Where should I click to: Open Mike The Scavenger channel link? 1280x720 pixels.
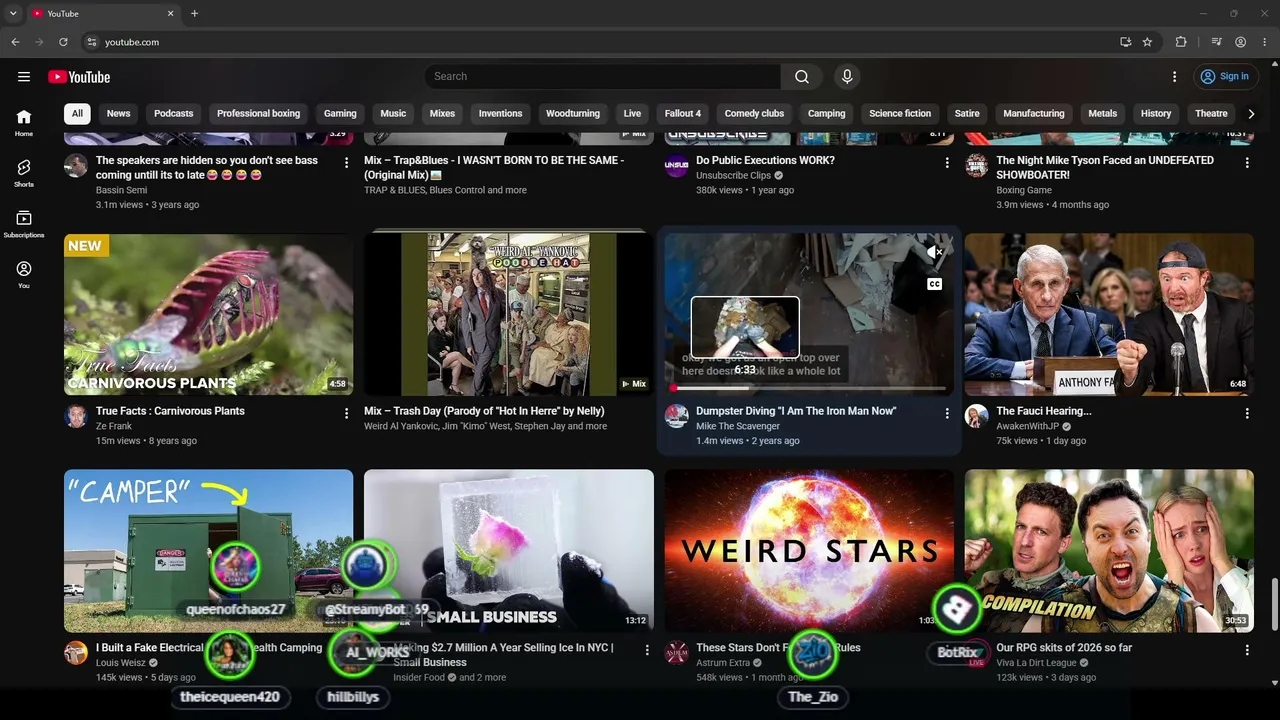[738, 426]
